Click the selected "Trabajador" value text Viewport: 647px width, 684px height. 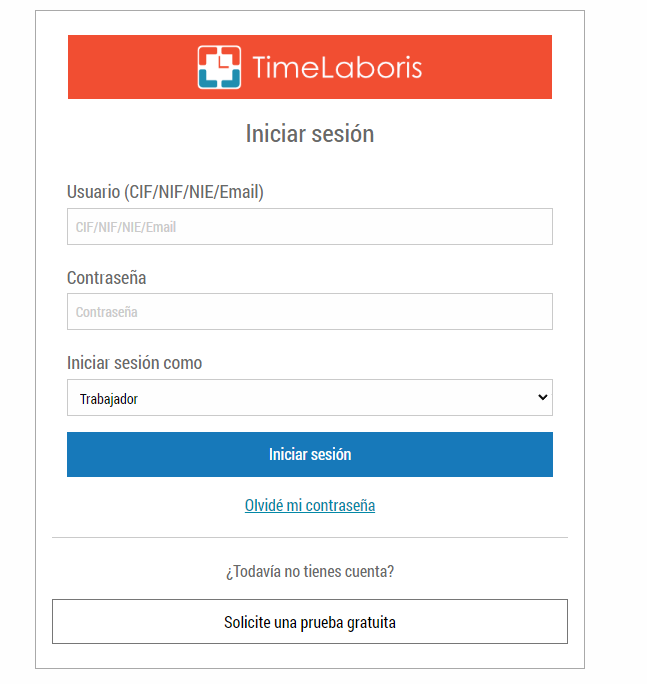109,399
